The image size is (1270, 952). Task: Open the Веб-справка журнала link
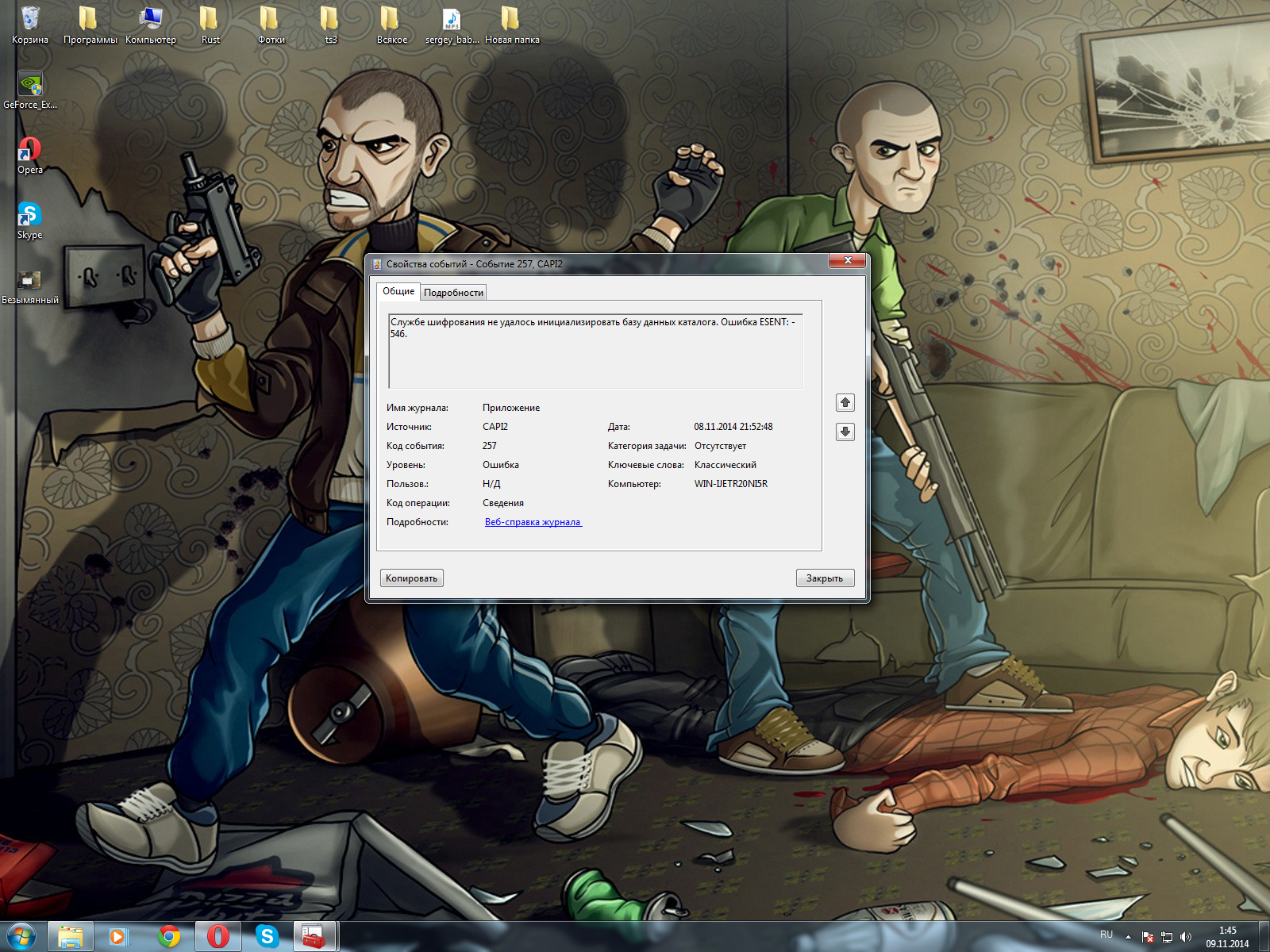coord(533,522)
